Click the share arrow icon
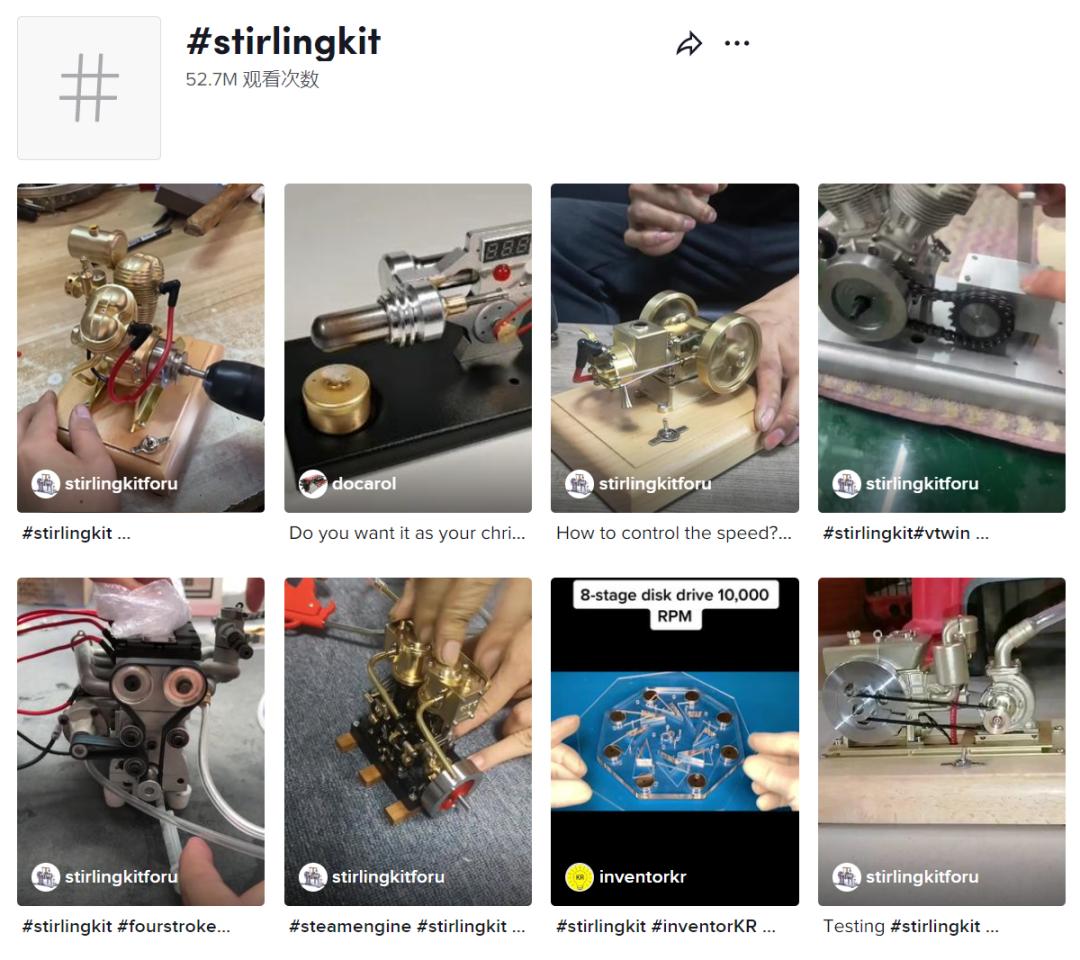Viewport: 1080px width, 960px height. point(689,44)
